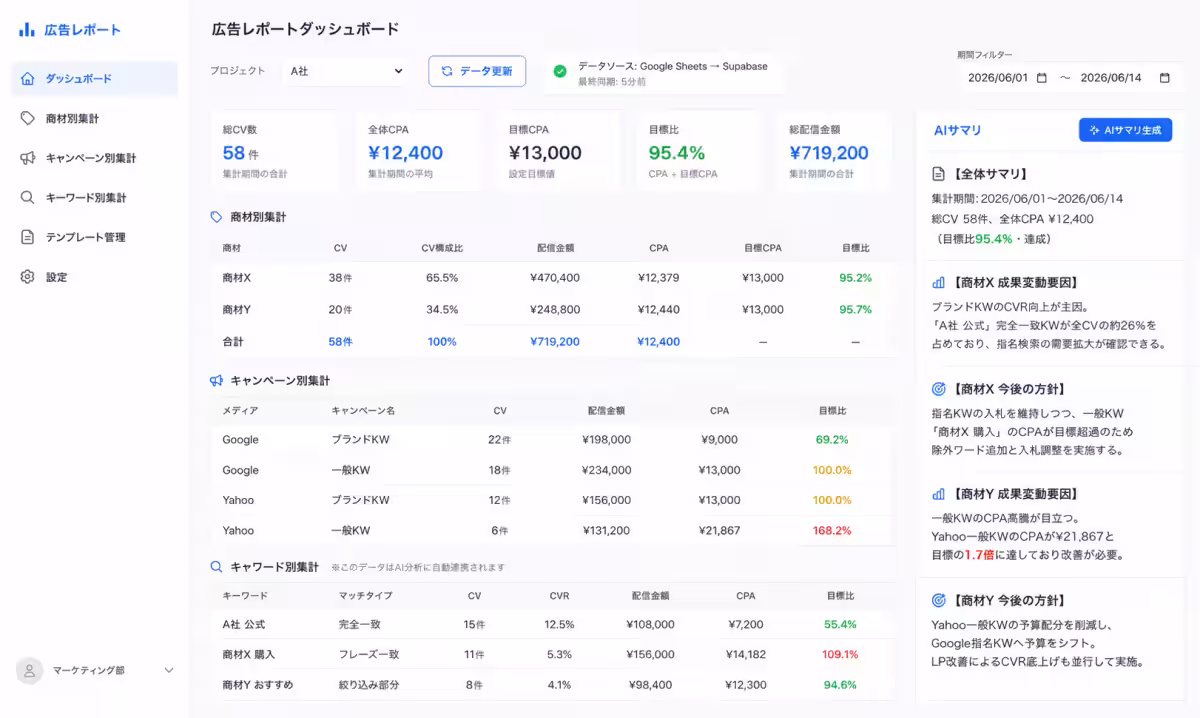
Task: Click the 総配信金額 card value ¥719,200
Action: [x=829, y=153]
